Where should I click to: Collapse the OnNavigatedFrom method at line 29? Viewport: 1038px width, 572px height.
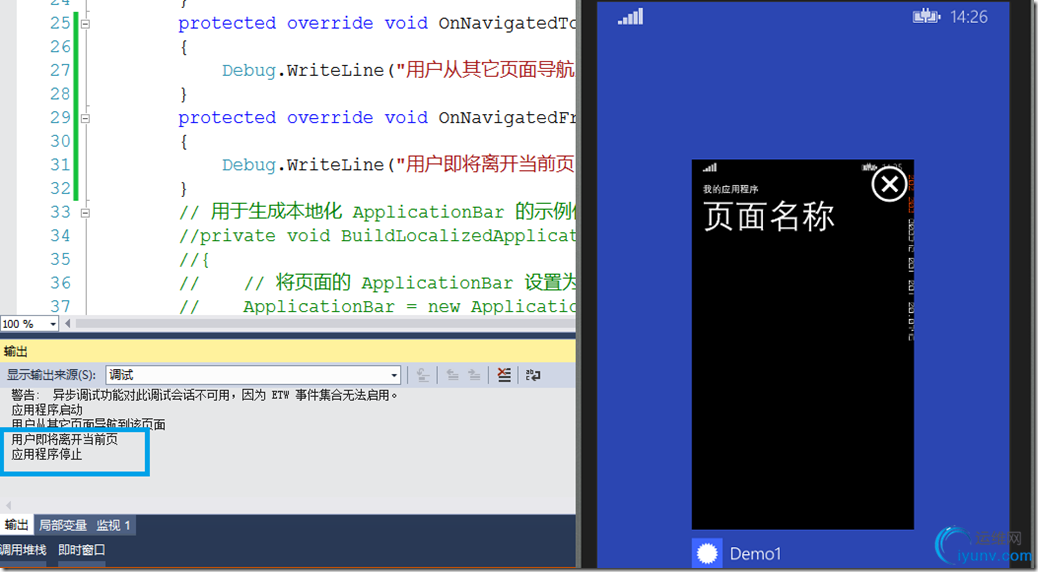[x=85, y=119]
